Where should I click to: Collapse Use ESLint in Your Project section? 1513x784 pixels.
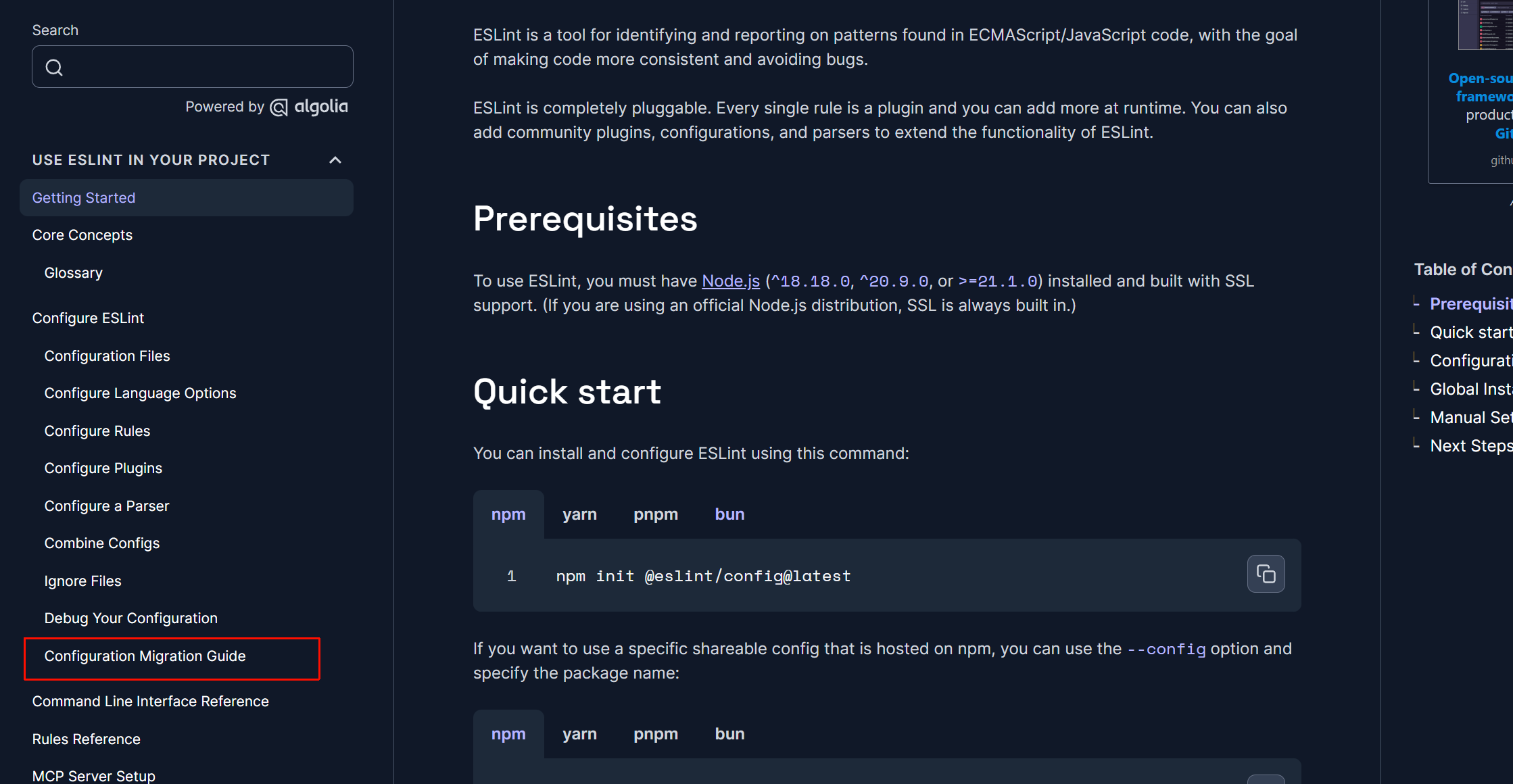[335, 160]
